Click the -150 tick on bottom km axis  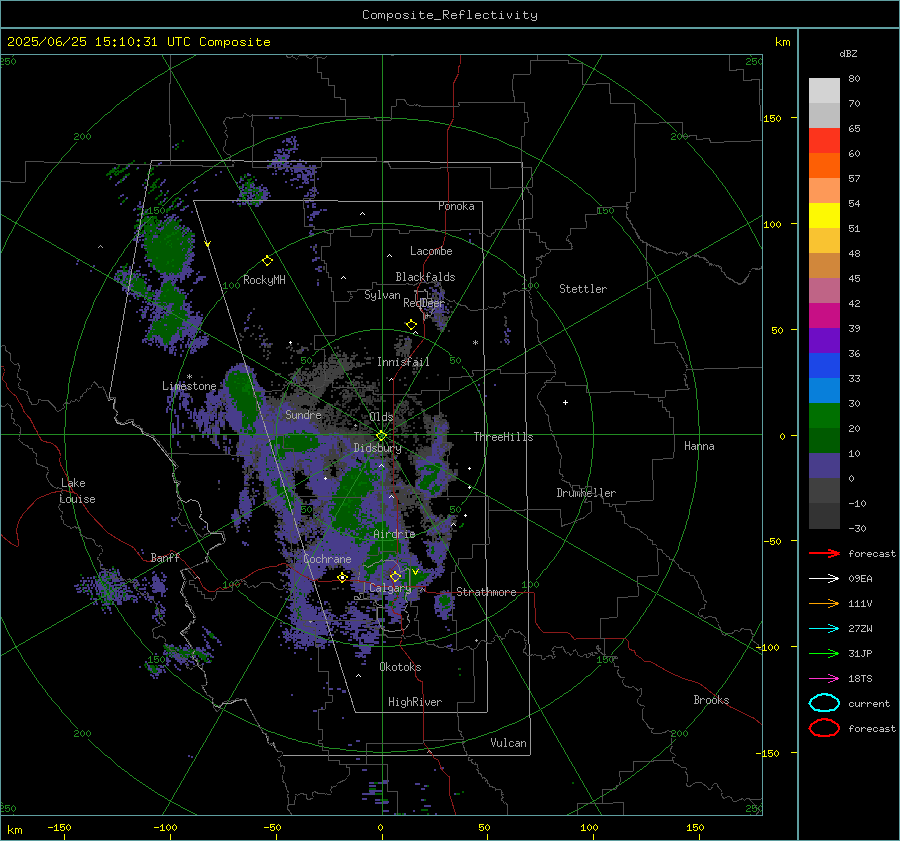(59, 827)
